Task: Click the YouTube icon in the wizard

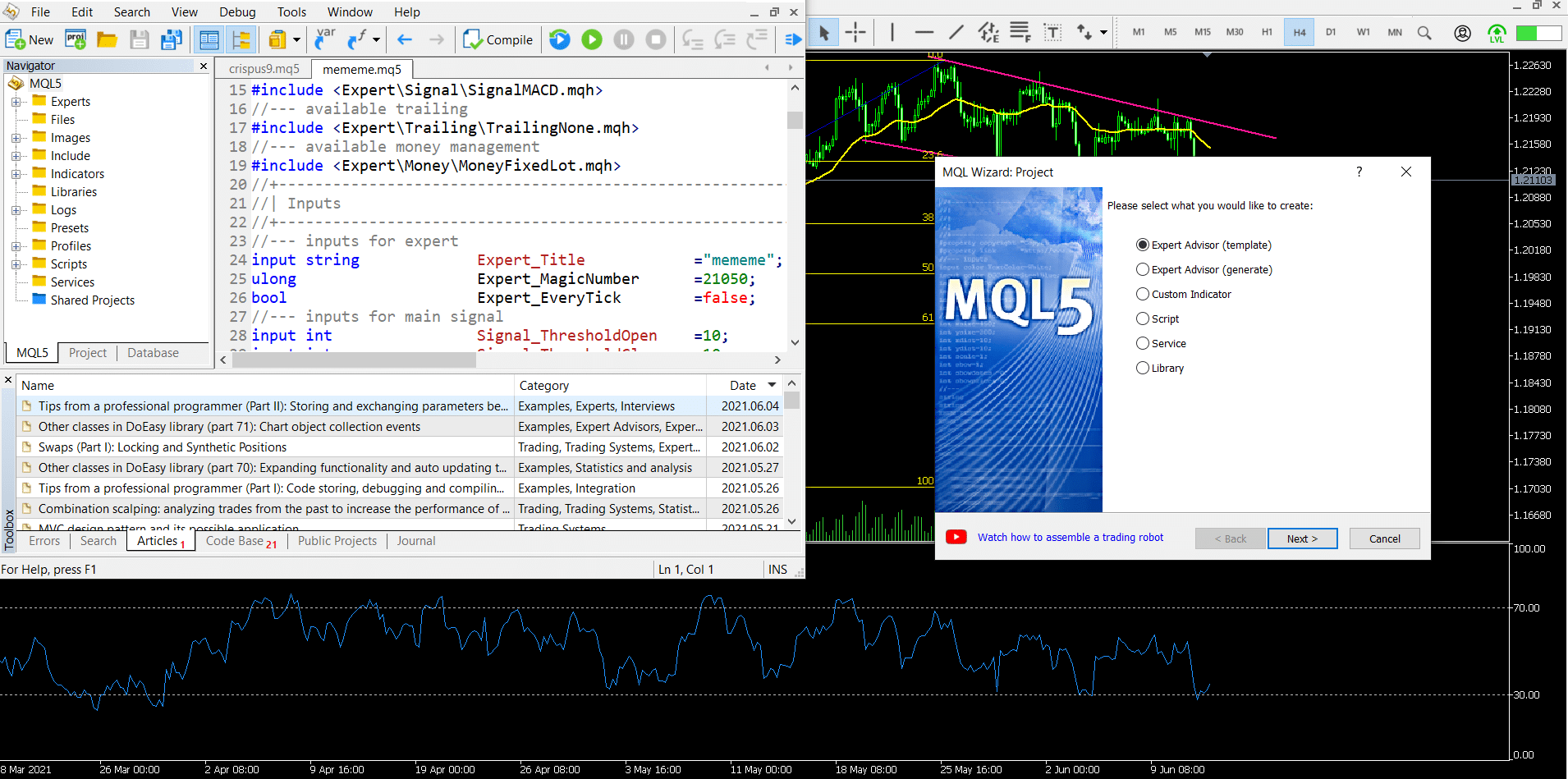Action: pyautogui.click(x=956, y=537)
